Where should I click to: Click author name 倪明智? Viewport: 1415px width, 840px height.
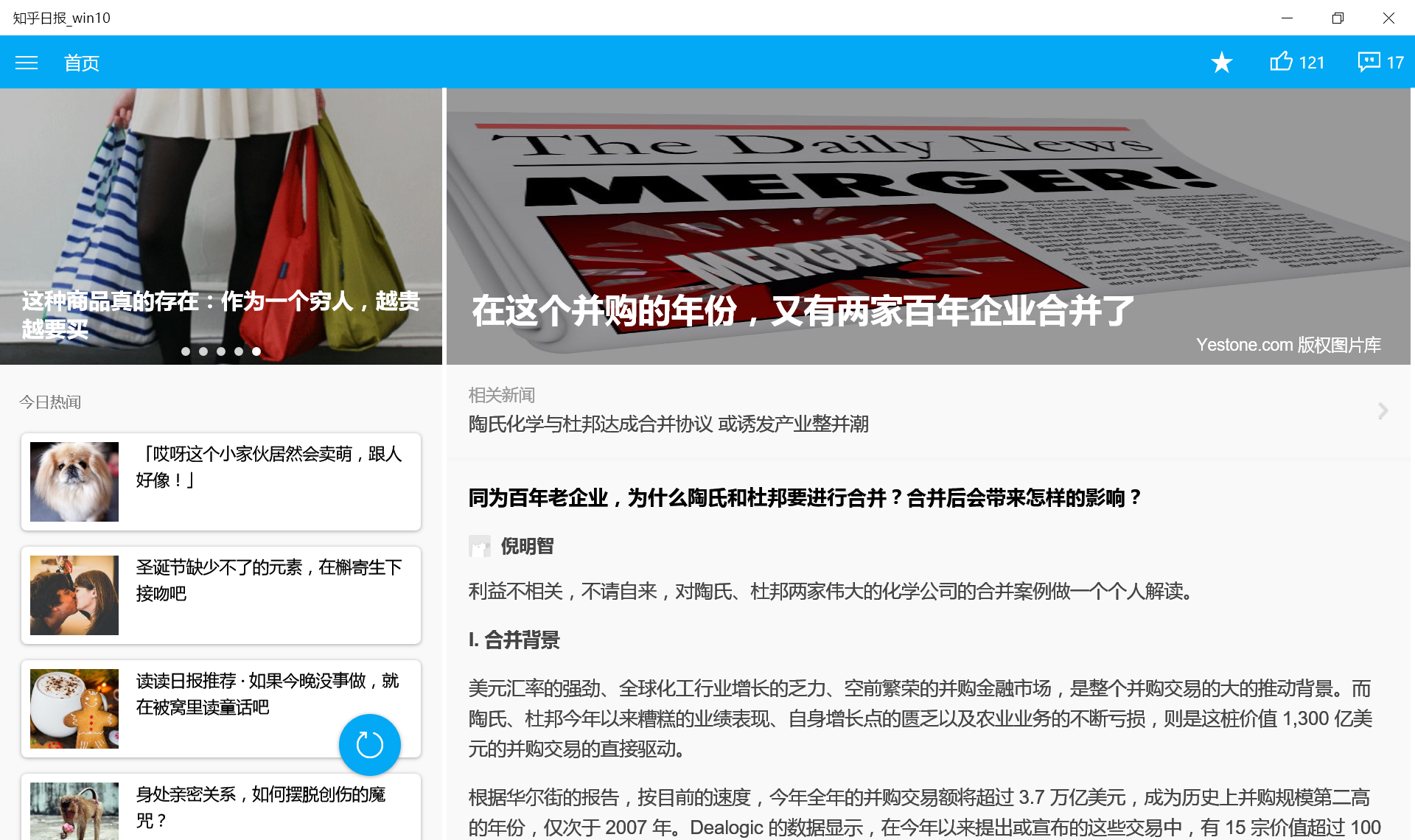528,546
